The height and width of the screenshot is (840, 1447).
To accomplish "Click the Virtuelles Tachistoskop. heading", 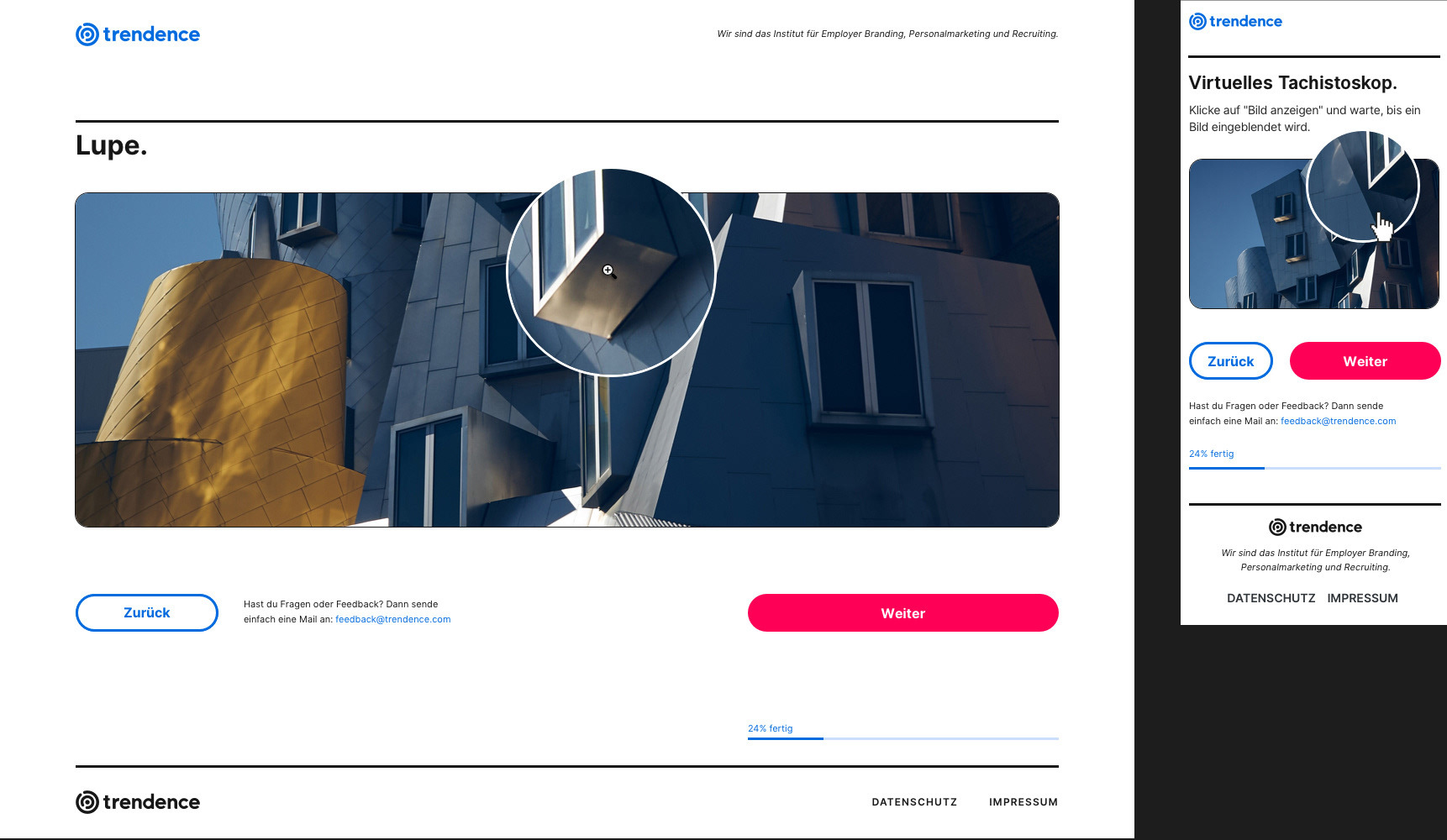I will [x=1293, y=82].
